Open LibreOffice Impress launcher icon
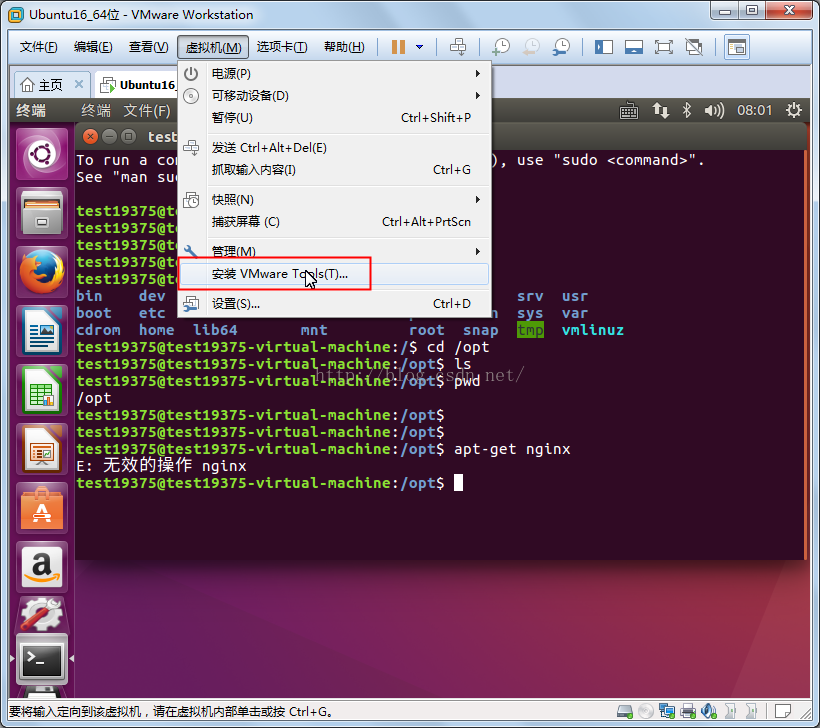Viewport: 820px width, 728px height. click(42, 449)
